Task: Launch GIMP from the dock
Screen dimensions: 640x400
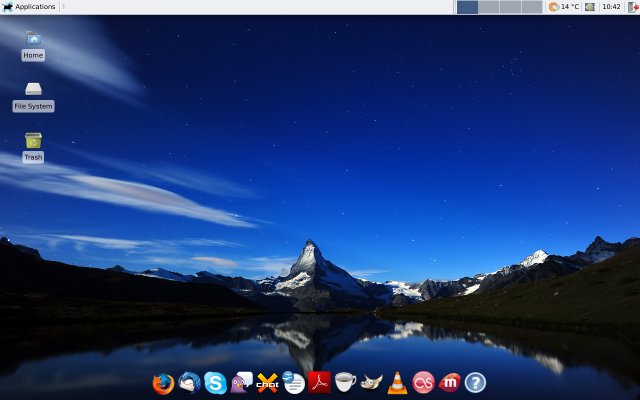Action: pos(371,382)
